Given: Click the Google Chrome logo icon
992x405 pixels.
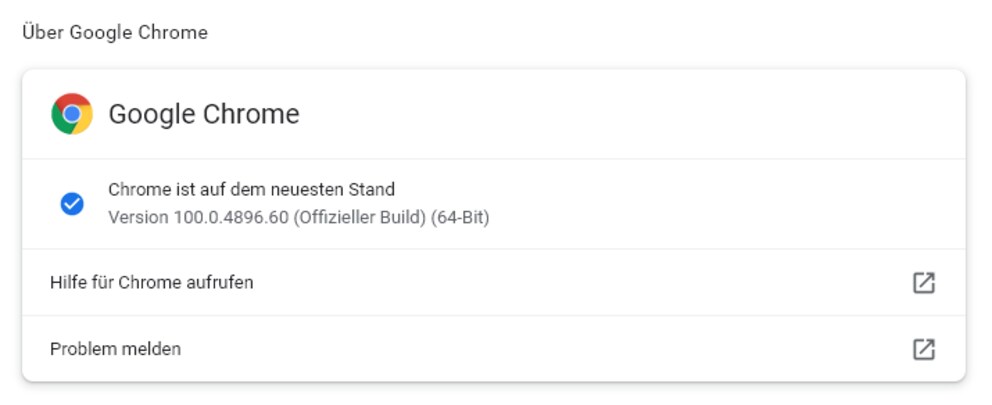Looking at the screenshot, I should (72, 114).
